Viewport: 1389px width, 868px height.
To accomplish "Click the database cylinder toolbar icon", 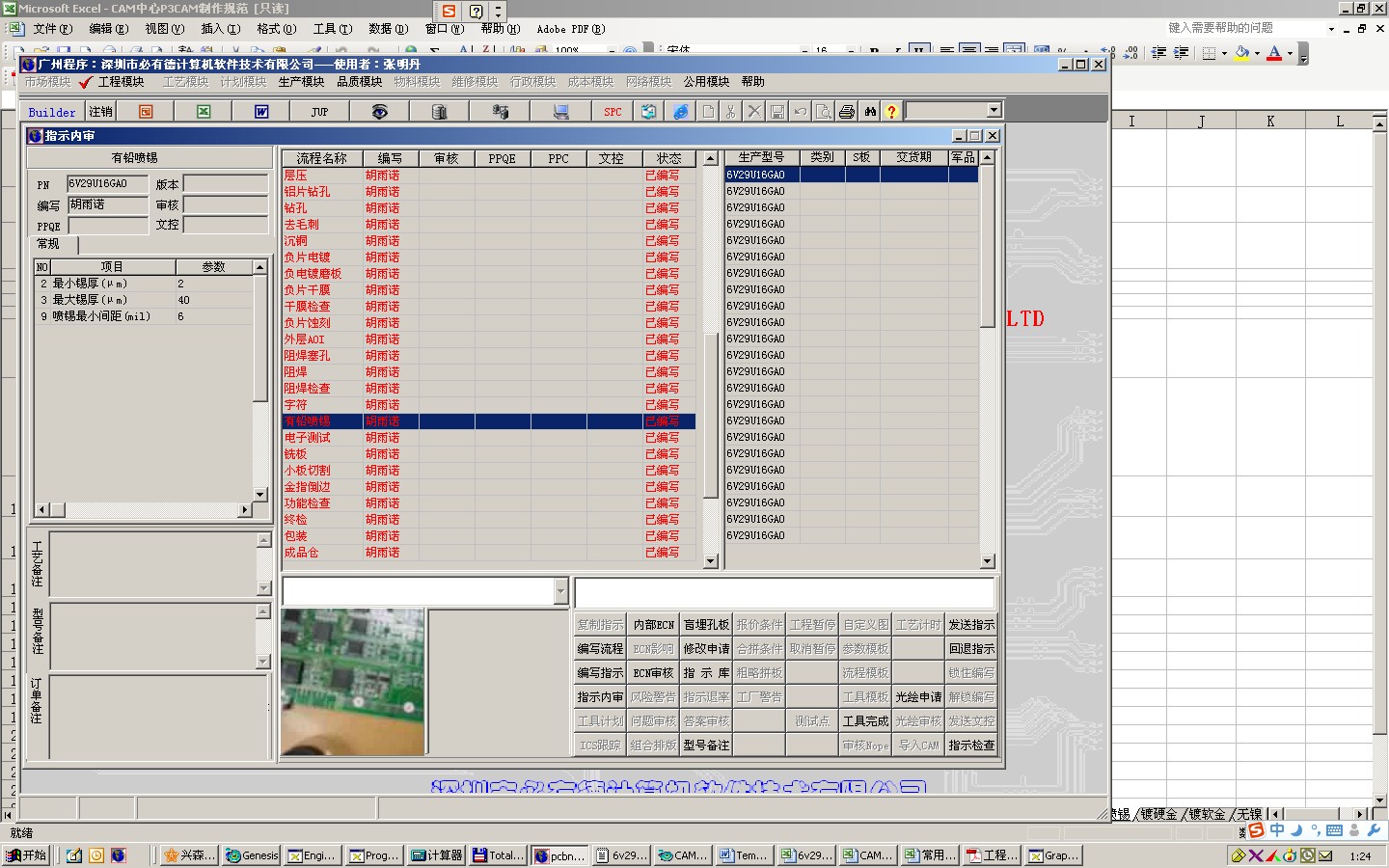I will tap(439, 112).
